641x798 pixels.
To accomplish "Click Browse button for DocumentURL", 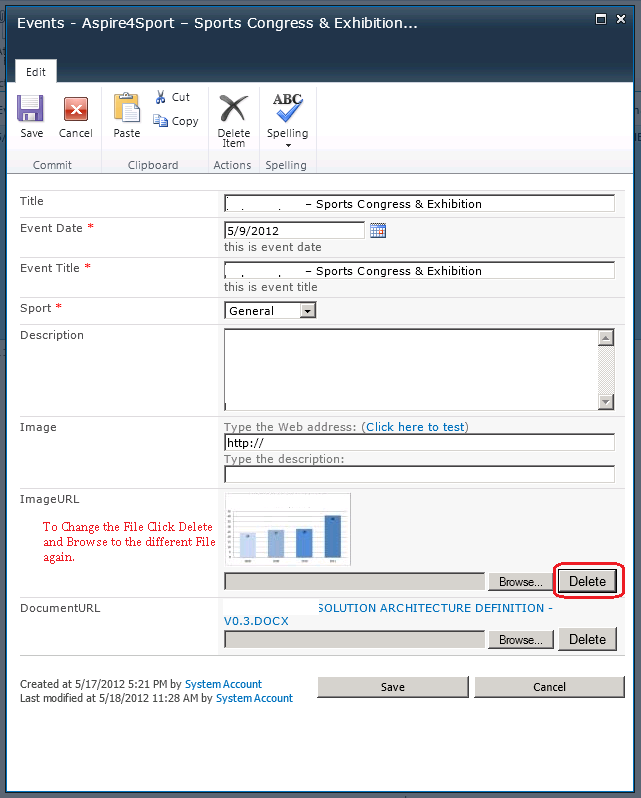I will [520, 640].
